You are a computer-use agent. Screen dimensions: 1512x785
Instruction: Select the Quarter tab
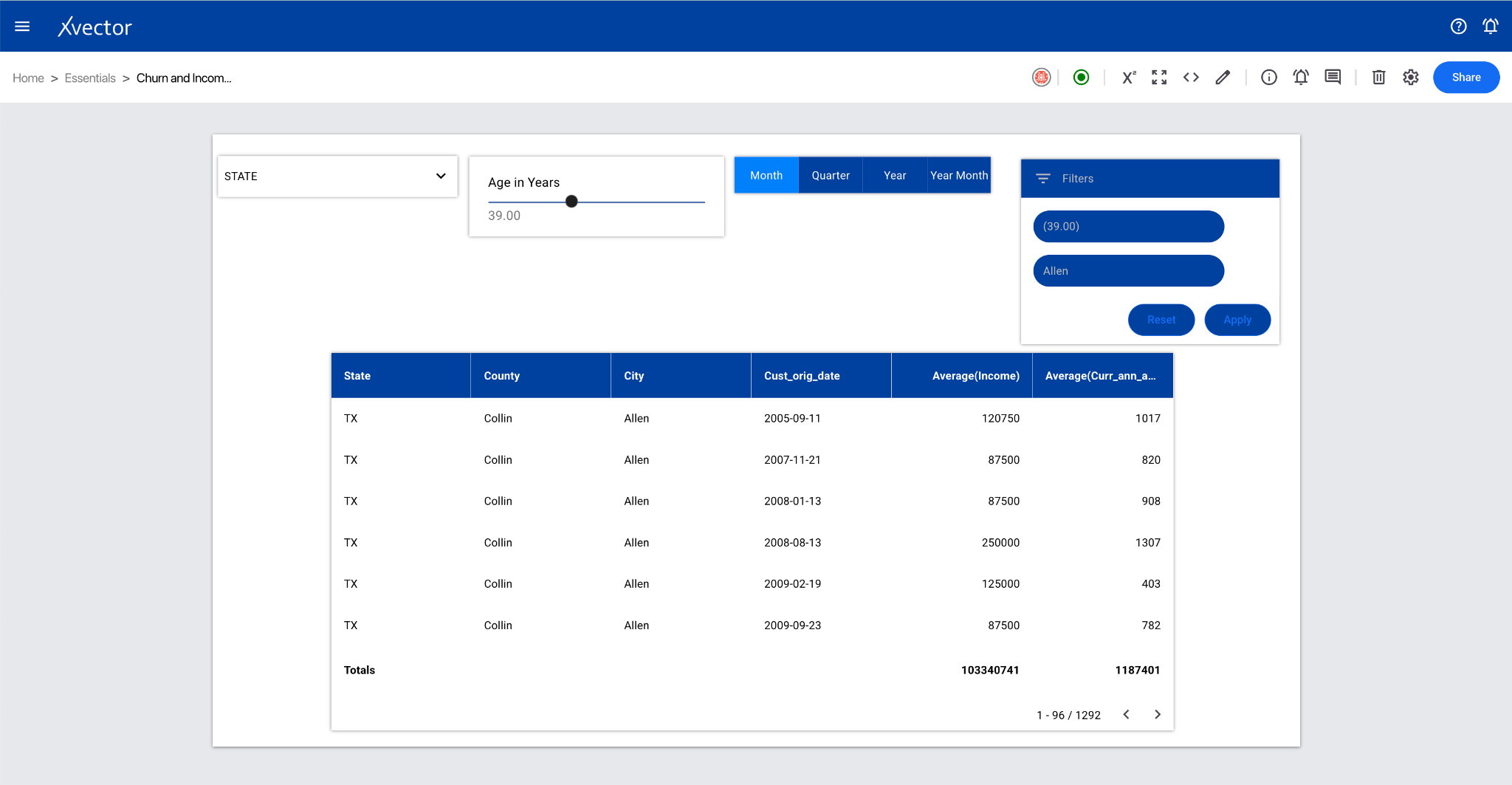[x=831, y=176]
